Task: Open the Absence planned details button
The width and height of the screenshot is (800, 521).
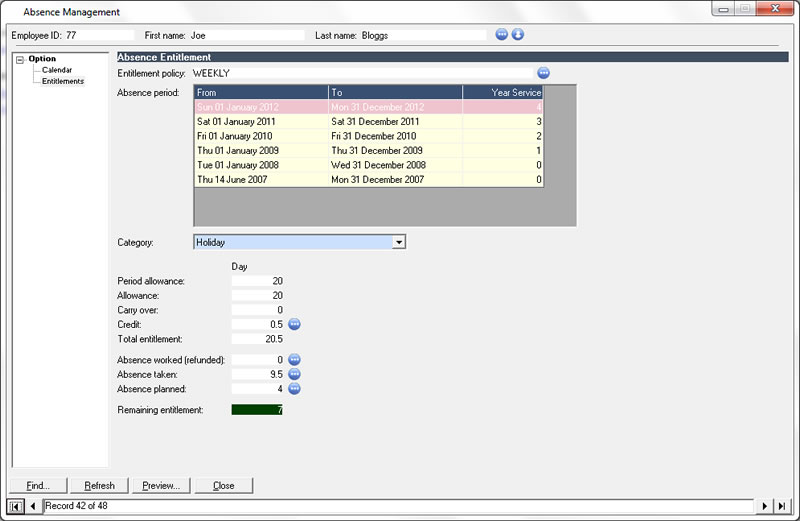Action: tap(295, 388)
